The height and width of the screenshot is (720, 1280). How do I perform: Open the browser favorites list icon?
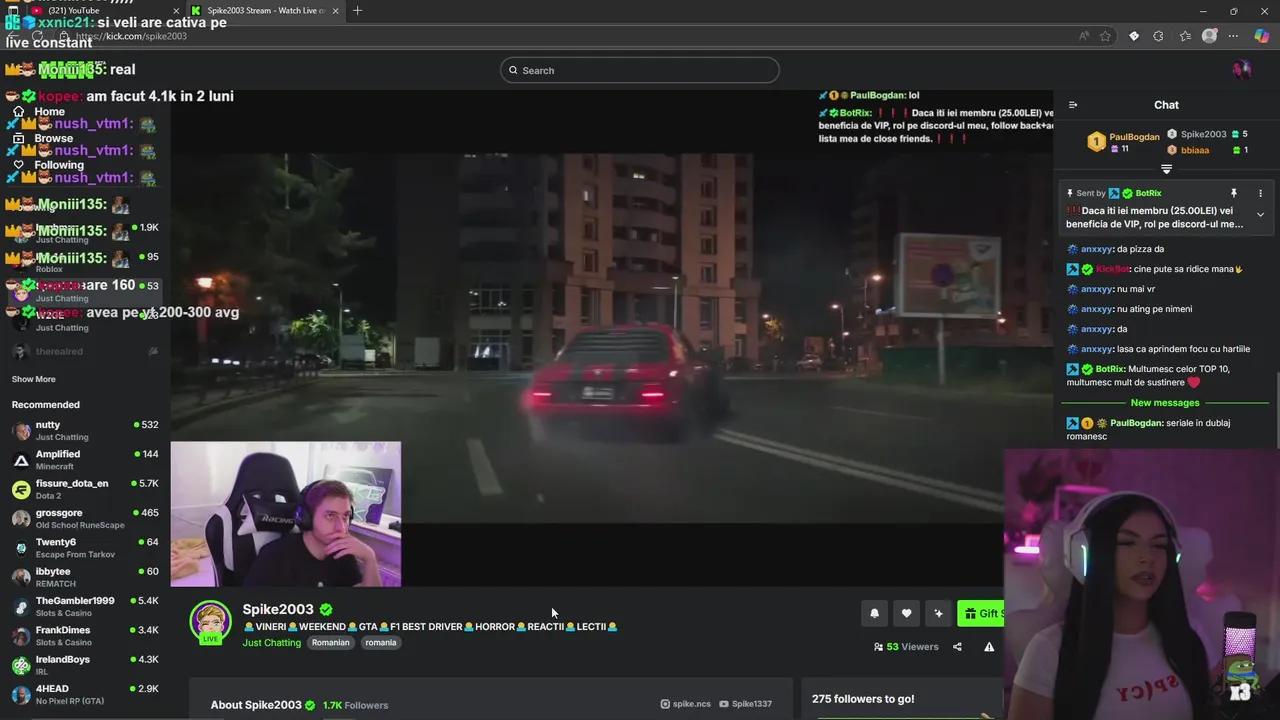pyautogui.click(x=1185, y=36)
